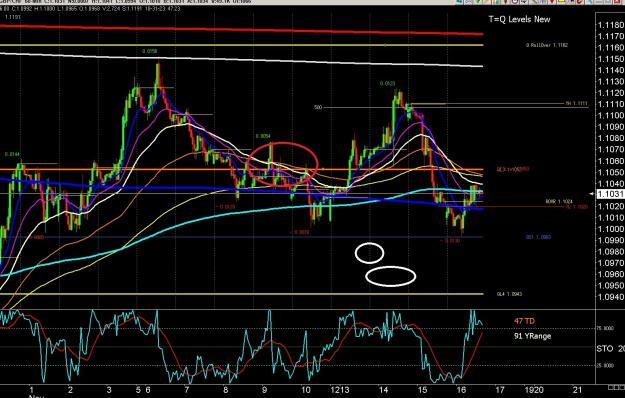The width and height of the screenshot is (625, 398).
Task: Select date 7 on the time axis
Action: coord(187,390)
